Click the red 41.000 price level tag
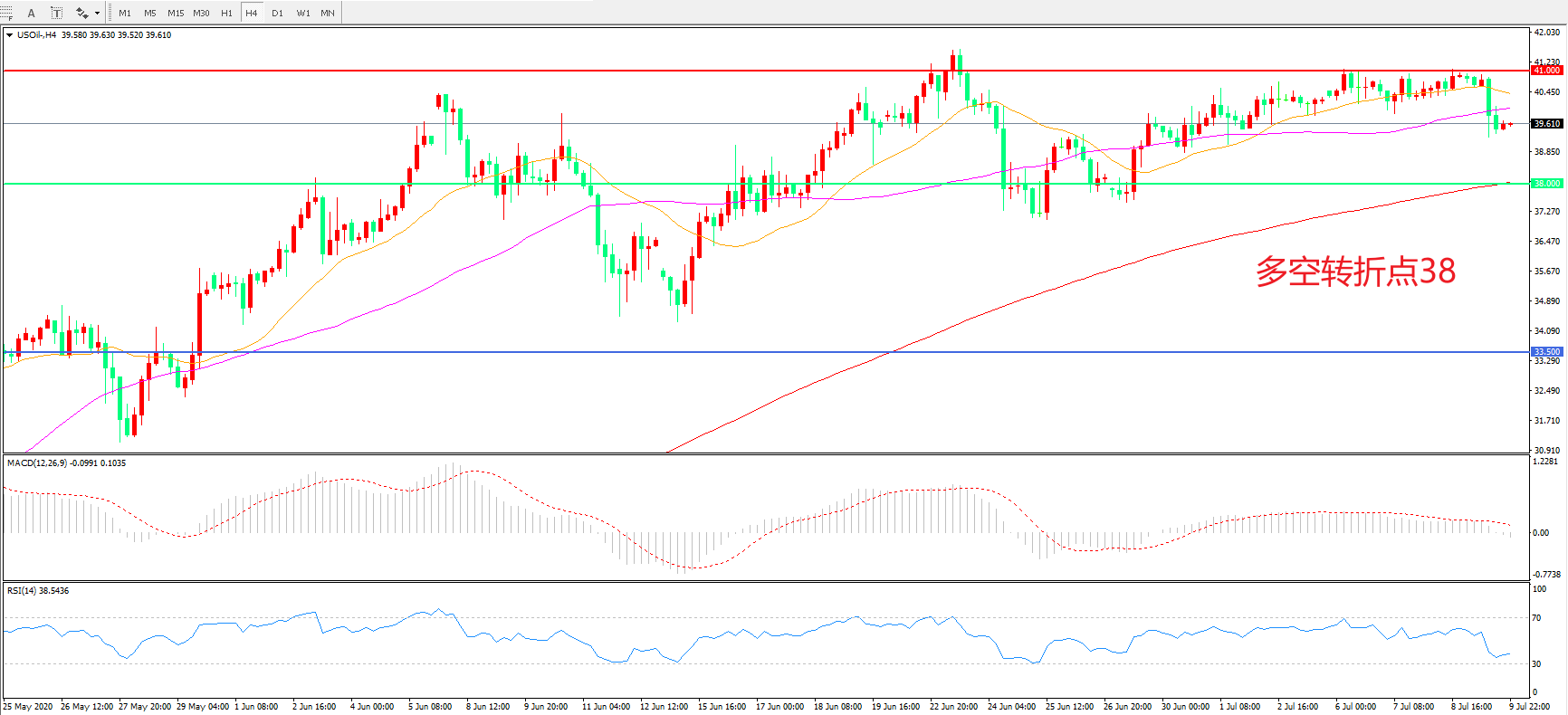This screenshot has height=715, width=1568. 1546,70
